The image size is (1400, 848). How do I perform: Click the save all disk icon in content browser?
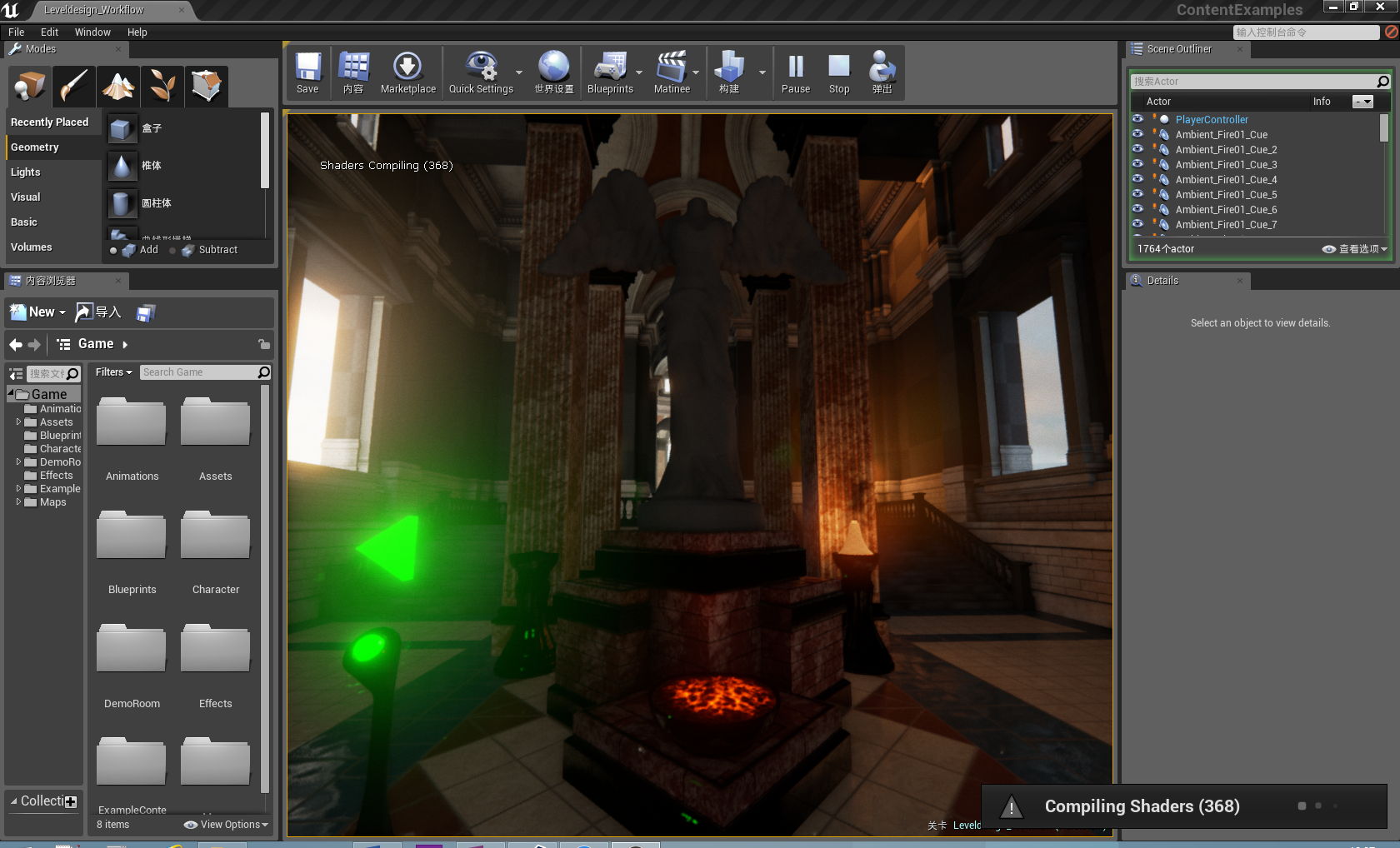pyautogui.click(x=145, y=313)
